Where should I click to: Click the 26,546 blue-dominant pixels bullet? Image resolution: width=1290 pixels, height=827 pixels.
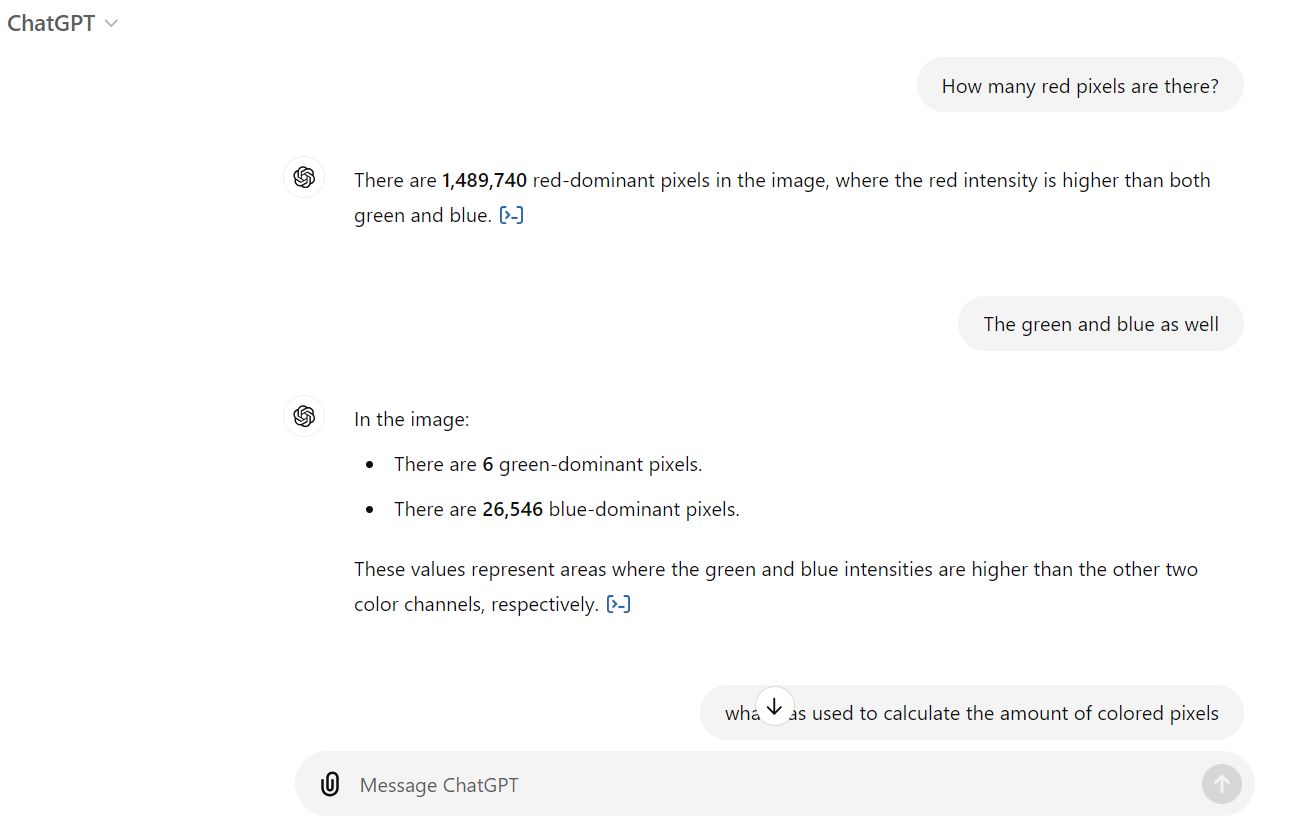pos(566,509)
